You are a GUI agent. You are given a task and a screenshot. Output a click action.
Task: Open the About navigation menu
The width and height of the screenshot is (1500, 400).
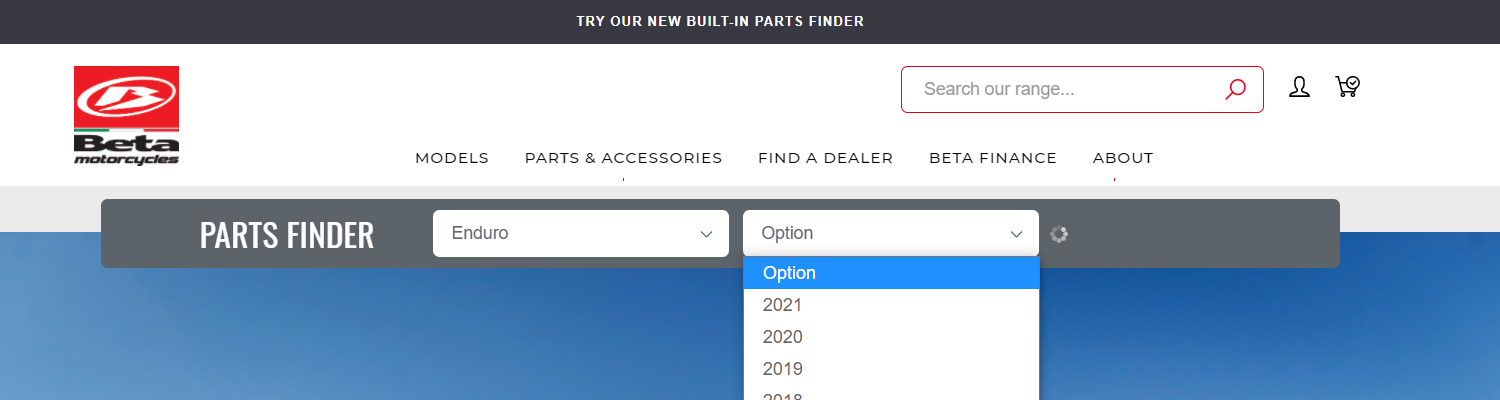click(1123, 158)
